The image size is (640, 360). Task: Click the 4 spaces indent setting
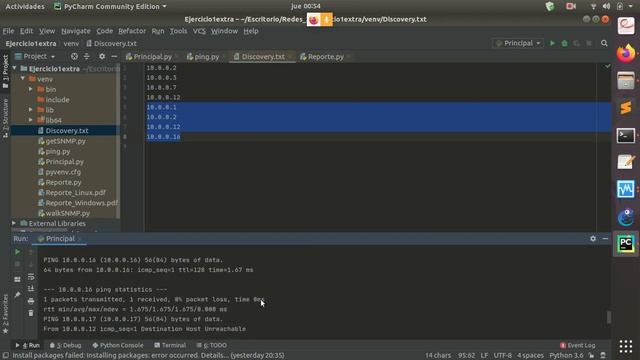point(530,356)
